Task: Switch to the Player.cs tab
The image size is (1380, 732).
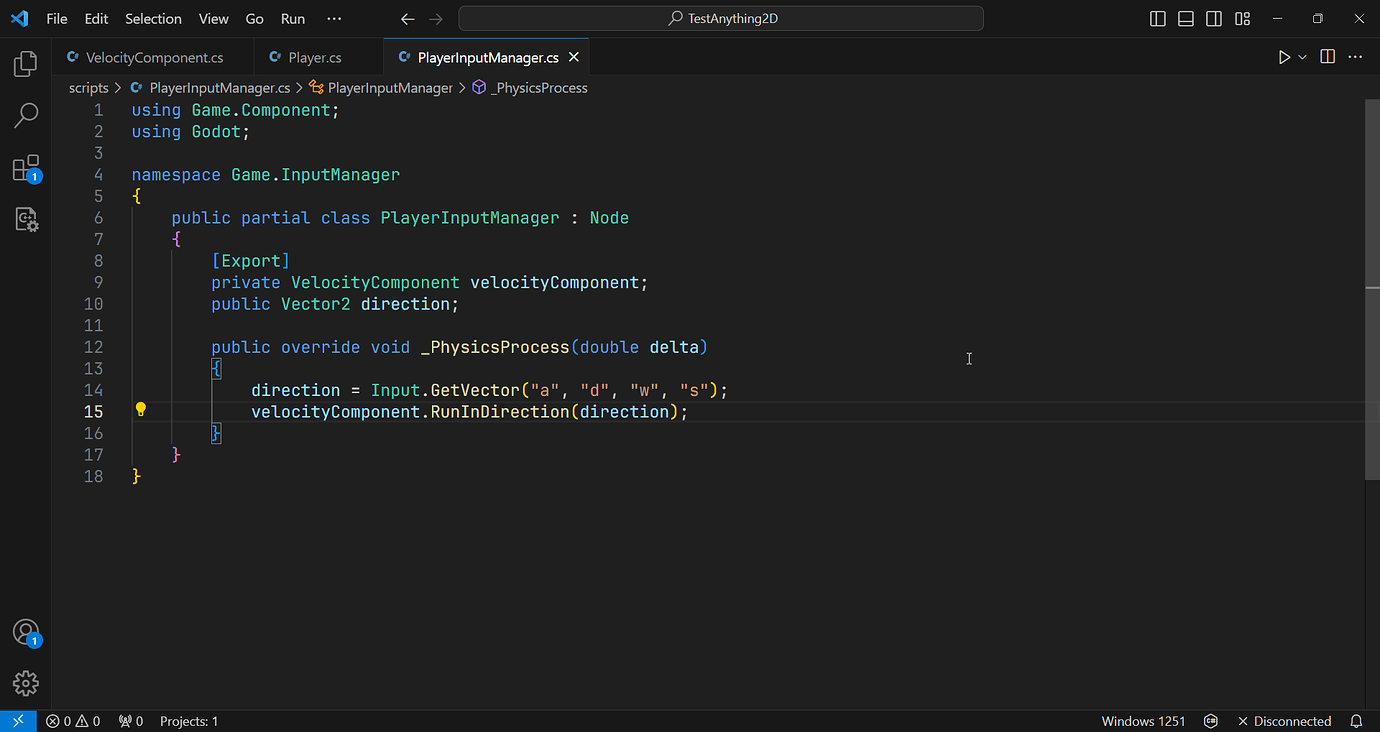Action: (x=316, y=57)
